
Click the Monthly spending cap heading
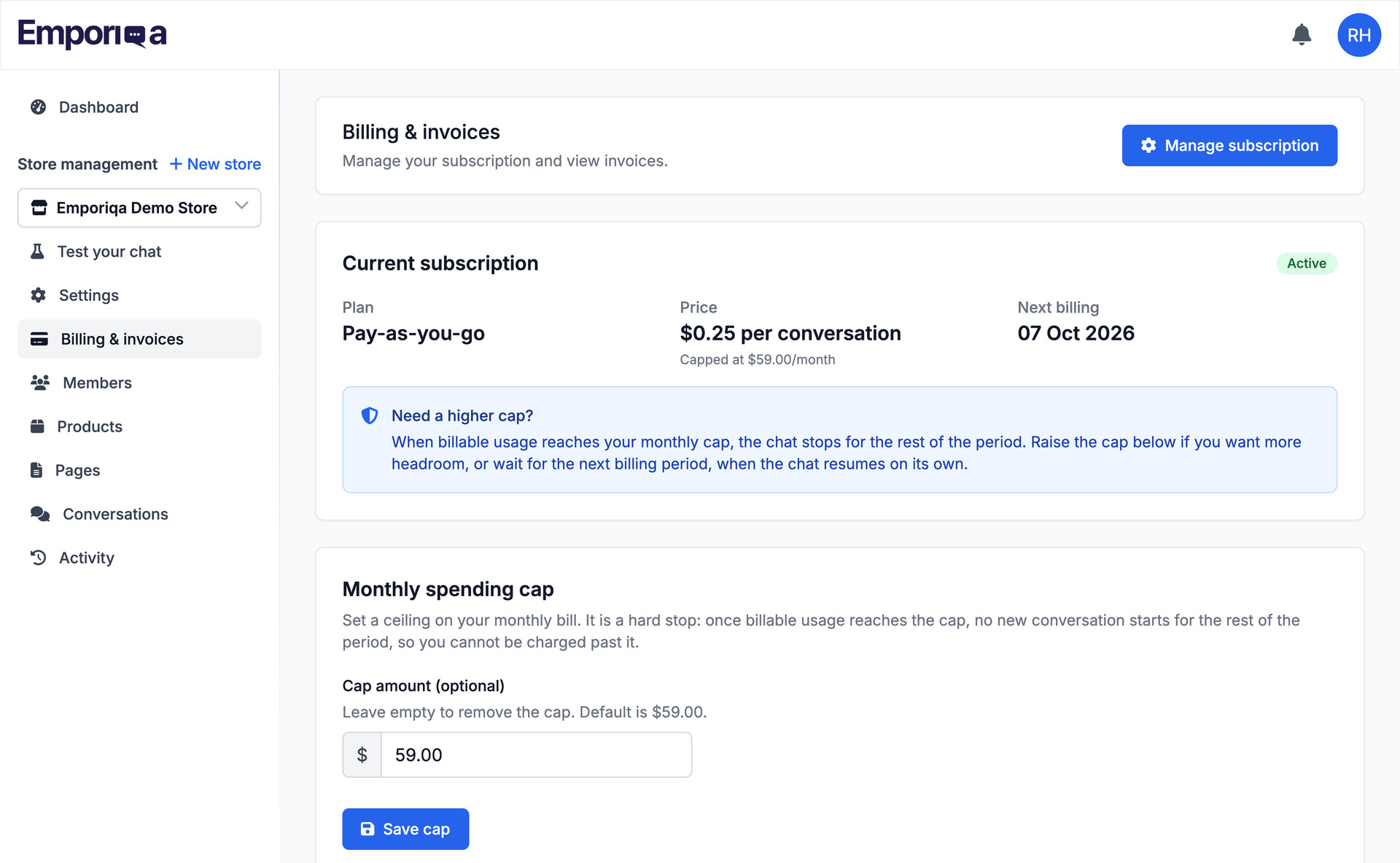[448, 589]
